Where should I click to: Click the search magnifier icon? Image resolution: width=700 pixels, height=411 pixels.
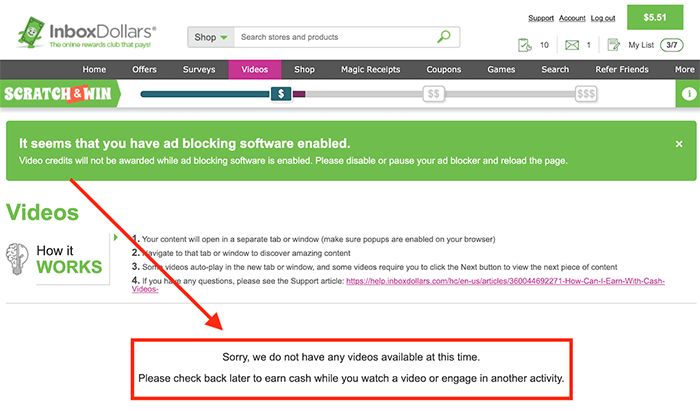tap(443, 37)
